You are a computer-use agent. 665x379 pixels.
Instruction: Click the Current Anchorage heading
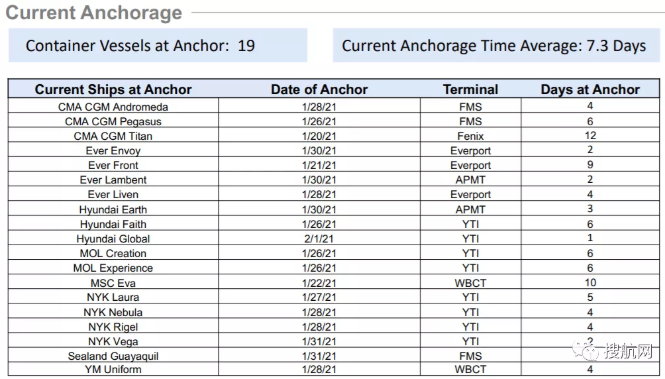pyautogui.click(x=94, y=13)
